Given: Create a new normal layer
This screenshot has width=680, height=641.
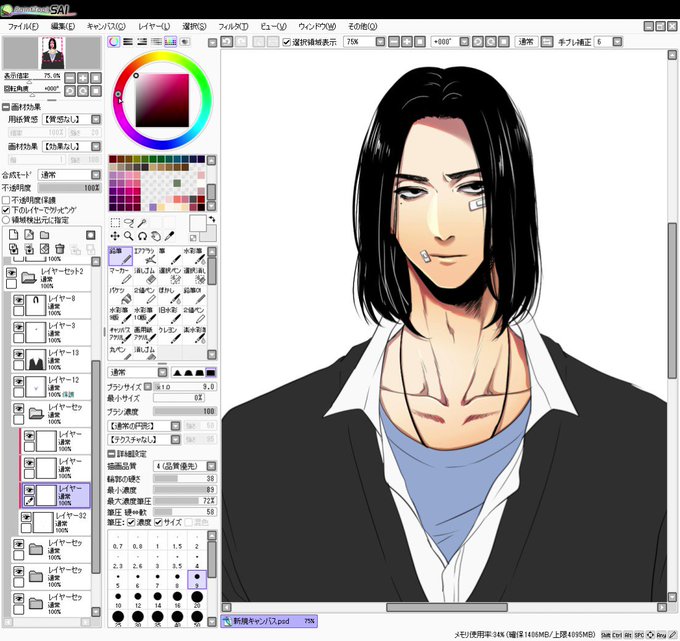Looking at the screenshot, I should (x=13, y=235).
